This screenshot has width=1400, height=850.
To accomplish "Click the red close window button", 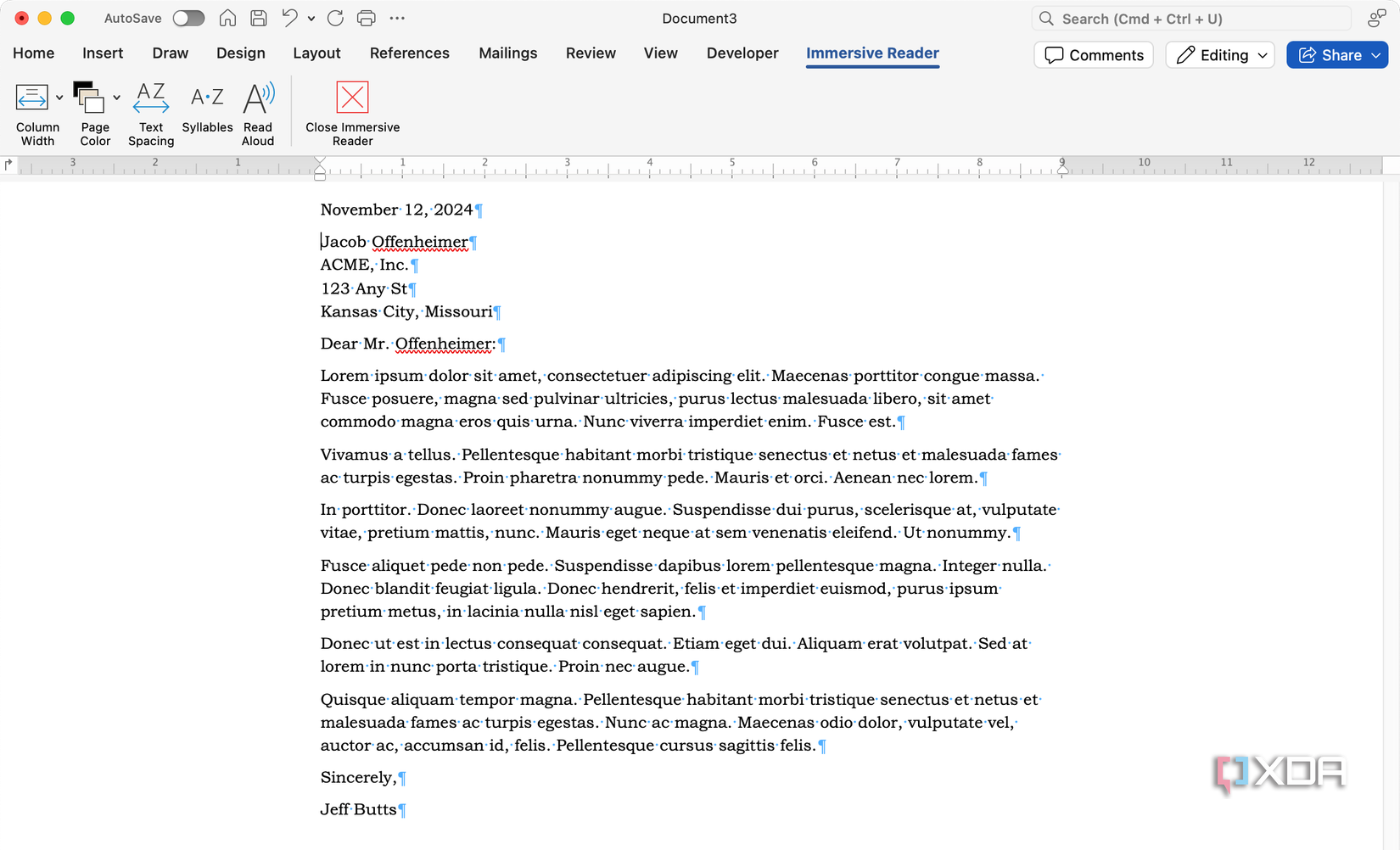I will tap(22, 18).
